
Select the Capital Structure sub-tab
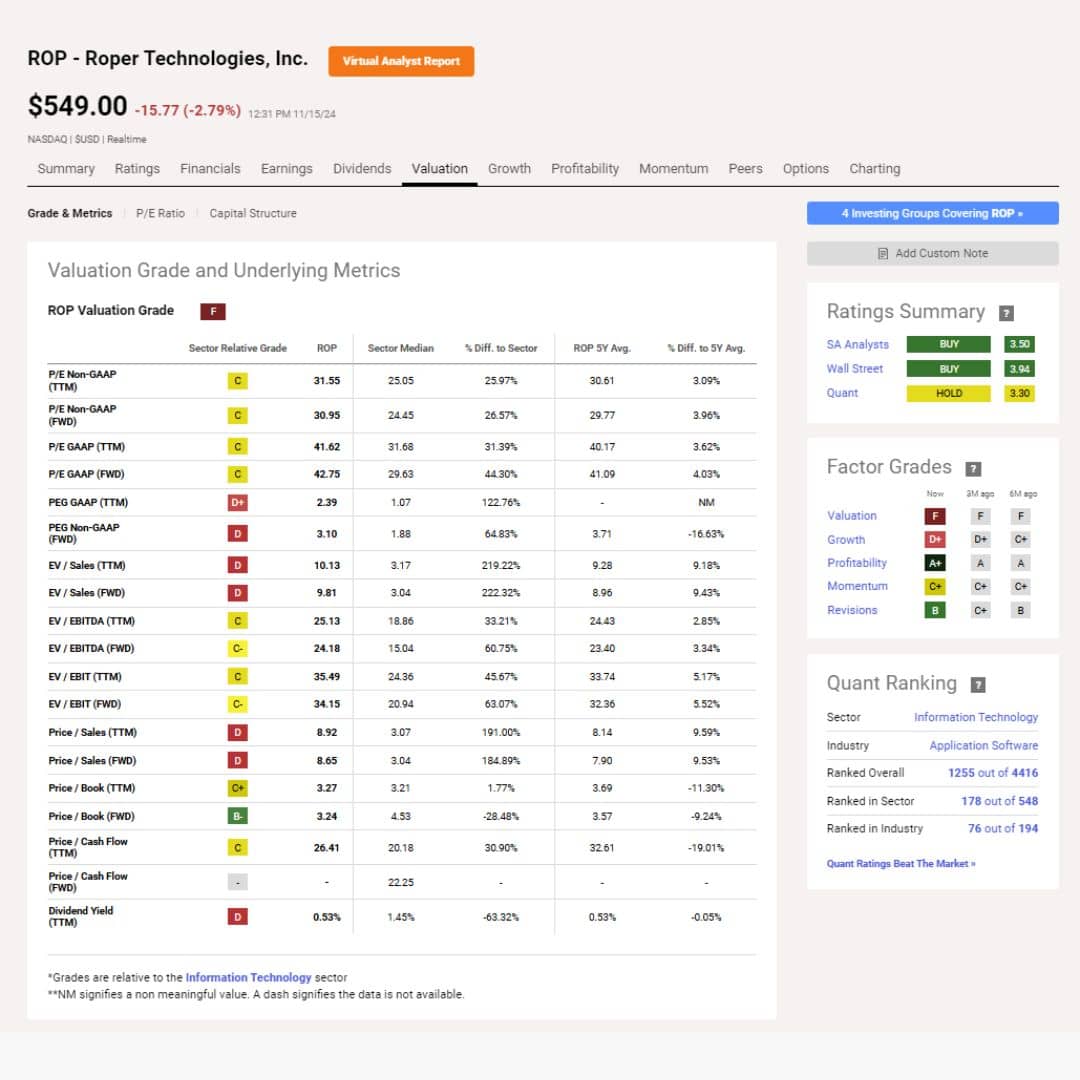point(253,214)
